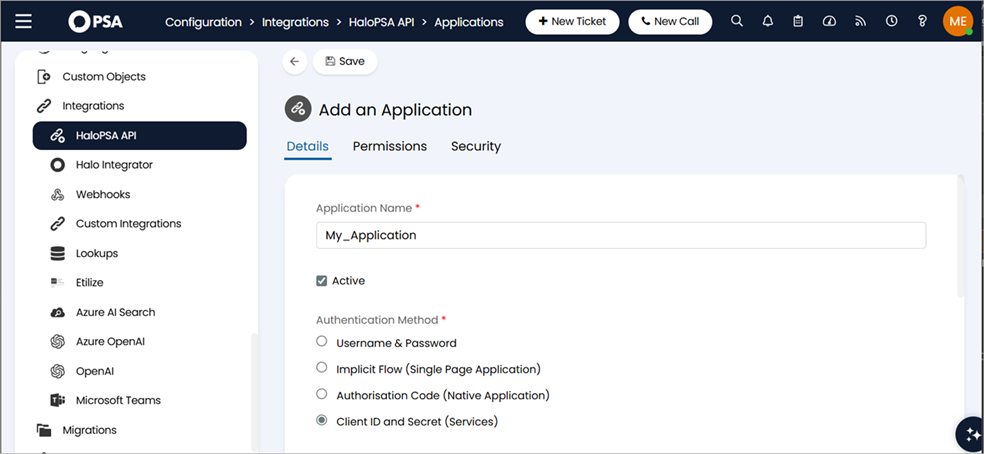Click the Migrations folder icon
Viewport: 984px width, 454px height.
pos(43,430)
